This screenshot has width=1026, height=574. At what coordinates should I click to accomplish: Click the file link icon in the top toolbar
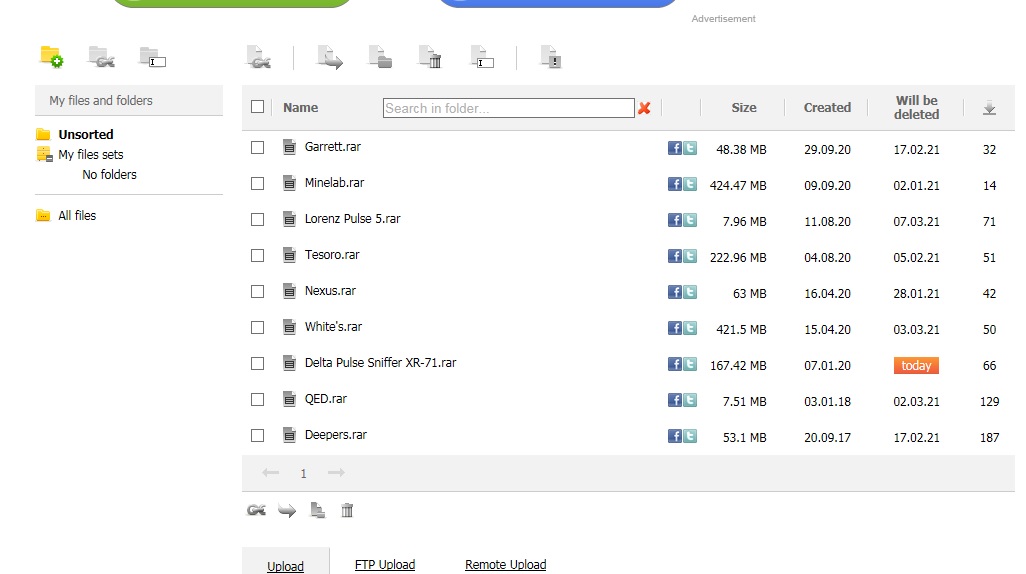click(x=258, y=57)
